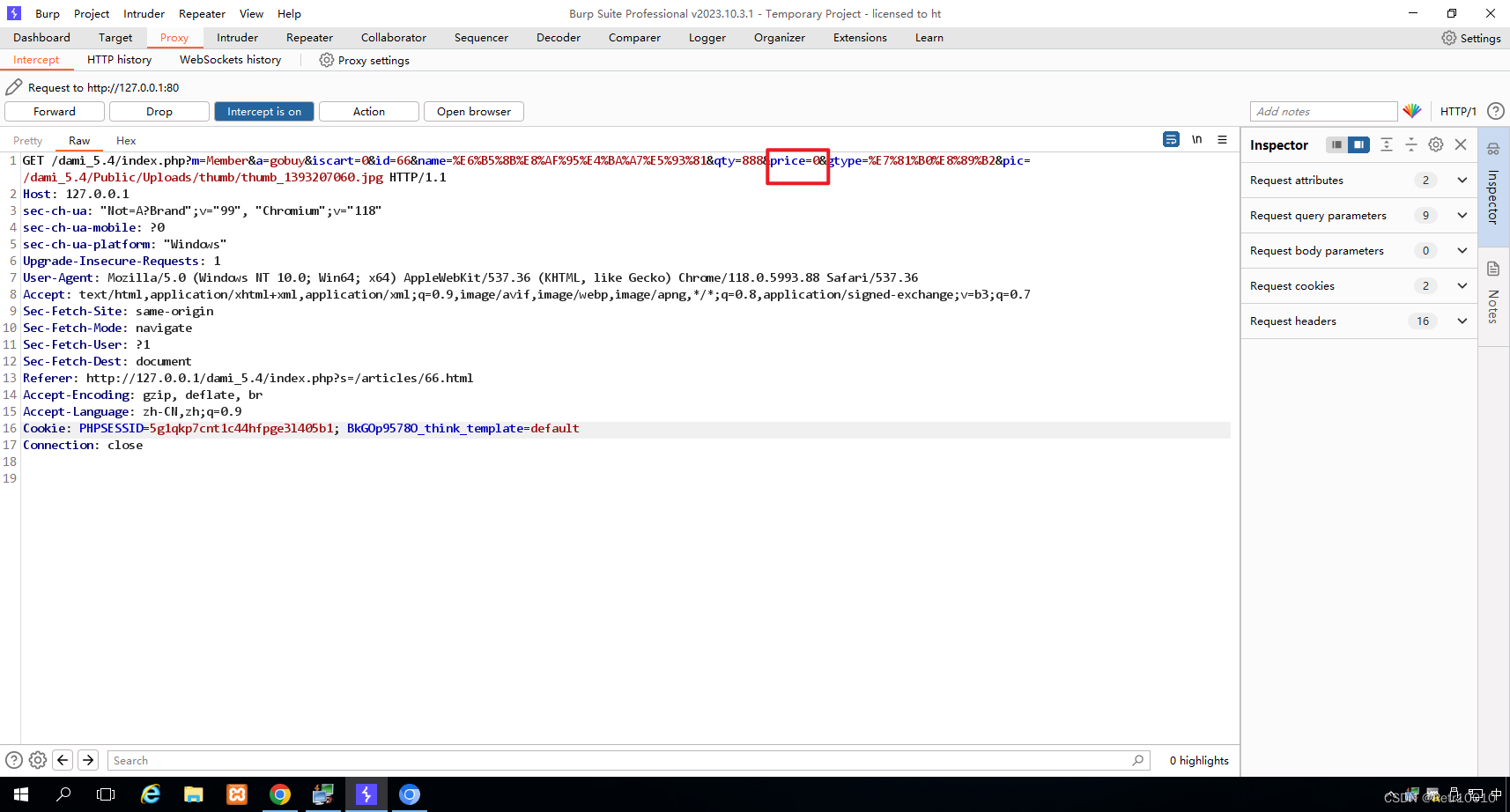Open the help icon next to HTTP/1
This screenshot has height=812, width=1510.
click(x=1495, y=111)
